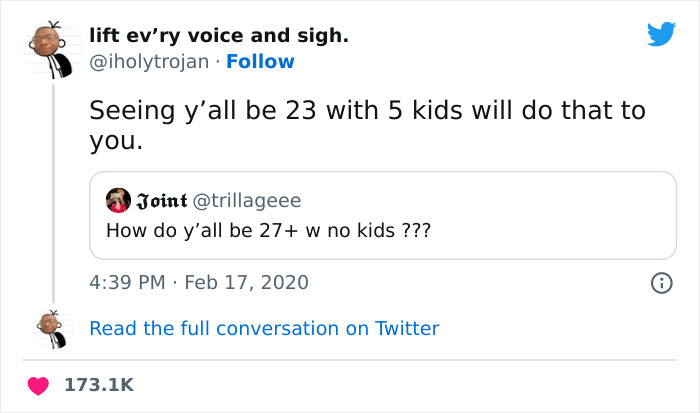
Task: Open the 'lift ev'ry voice and sigh.' display name
Action: pos(219,36)
